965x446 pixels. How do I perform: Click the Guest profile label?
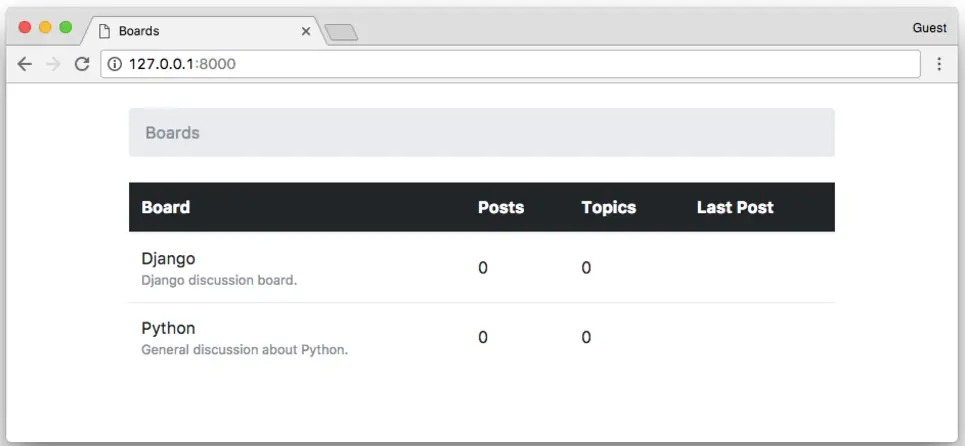coord(929,28)
